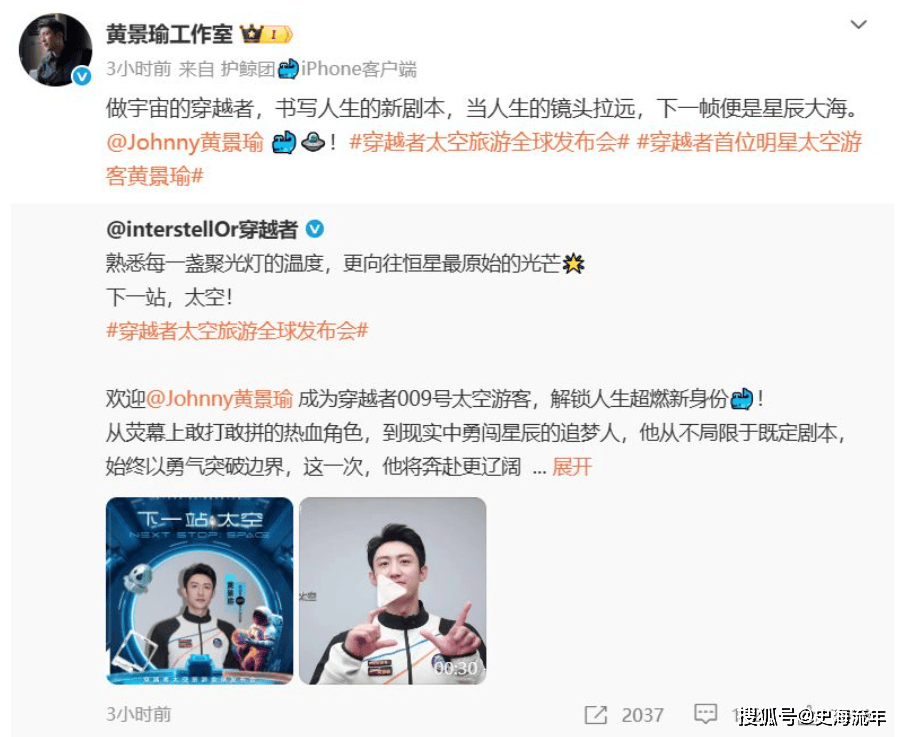Screen dimensions: 907x737
Task: Open 黄景瑜工作室 profile avatar
Action: pyautogui.click(x=56, y=50)
